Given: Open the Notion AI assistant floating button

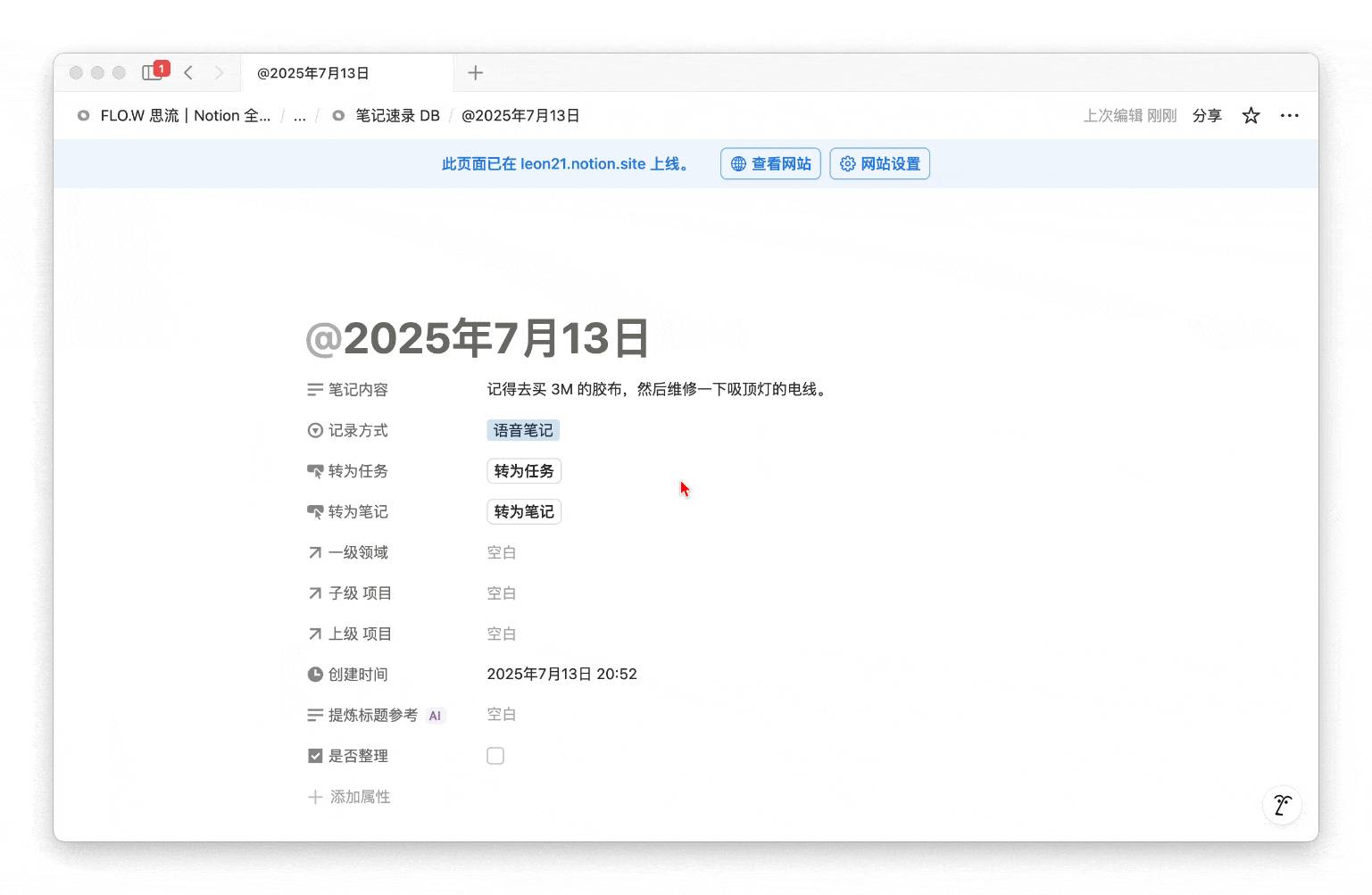Looking at the screenshot, I should tap(1282, 805).
